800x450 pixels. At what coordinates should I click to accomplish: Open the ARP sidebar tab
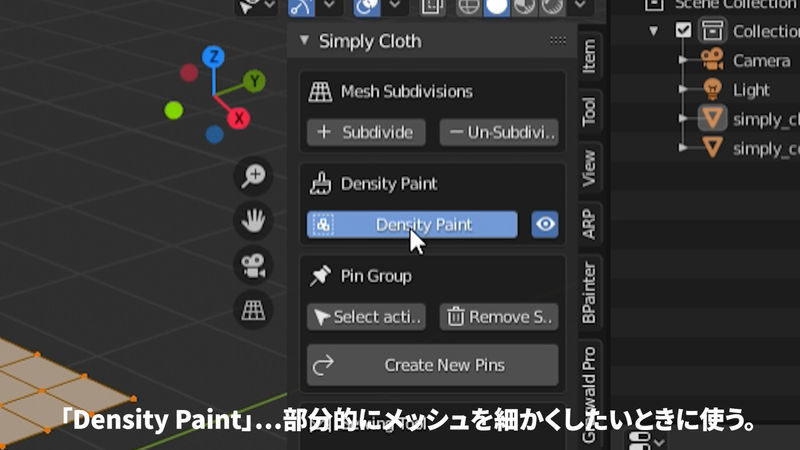click(589, 223)
